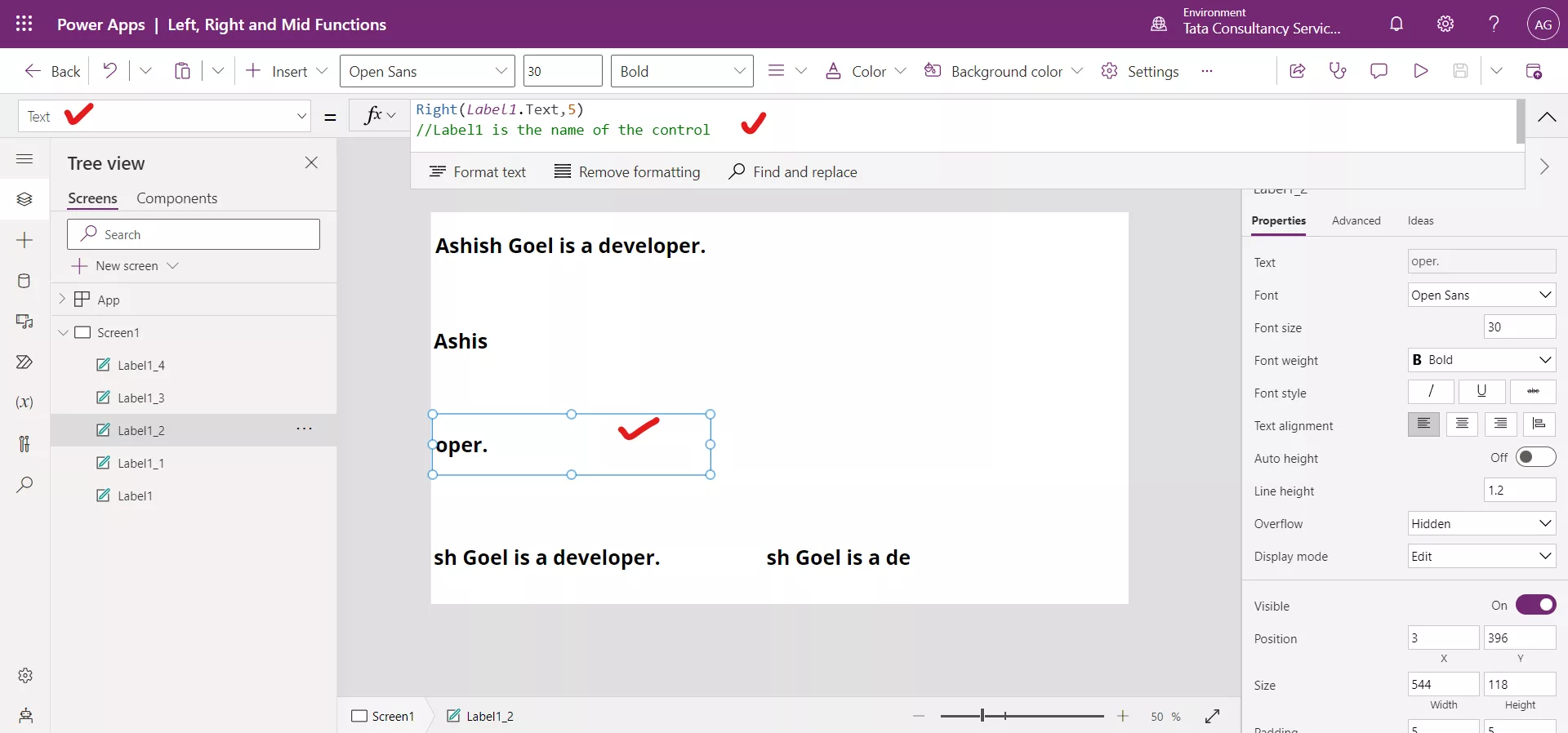This screenshot has width=1568, height=733.
Task: Click the Back button
Action: point(52,71)
